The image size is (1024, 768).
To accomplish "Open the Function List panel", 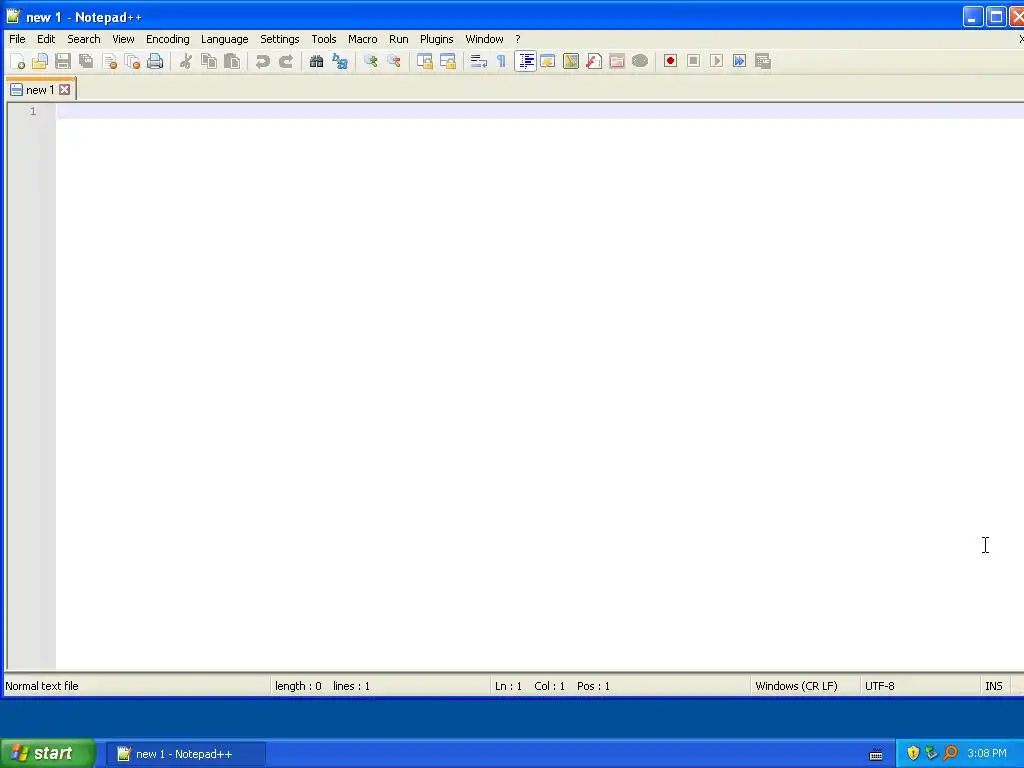I will 594,61.
